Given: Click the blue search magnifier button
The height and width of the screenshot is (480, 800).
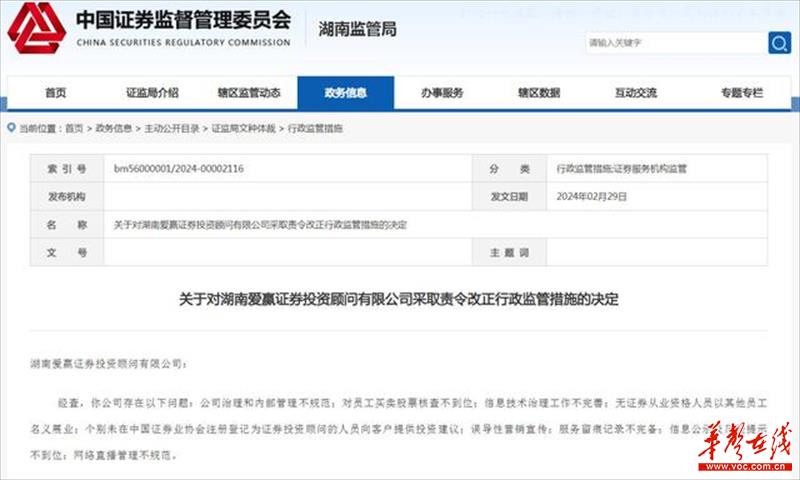Looking at the screenshot, I should click(x=779, y=43).
